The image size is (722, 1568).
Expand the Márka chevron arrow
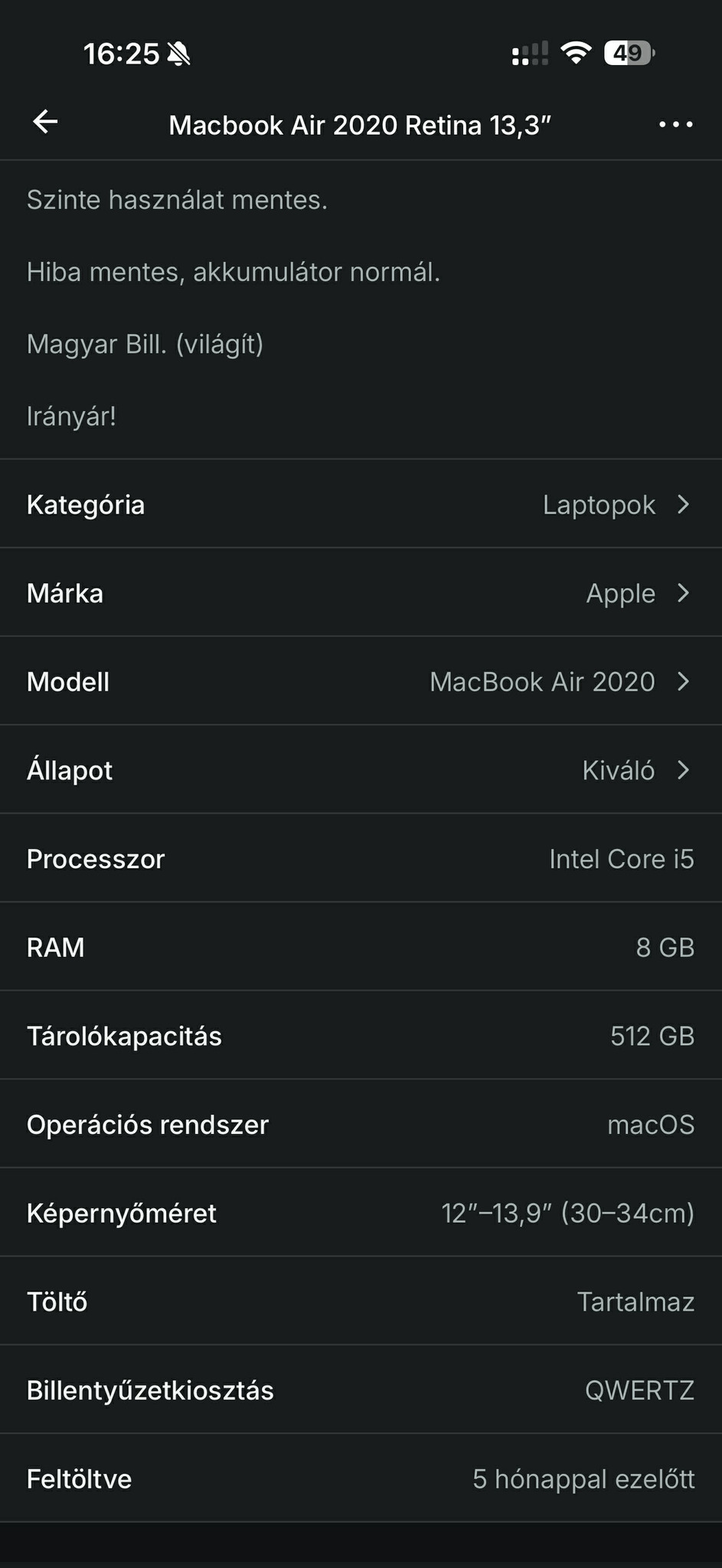[684, 593]
